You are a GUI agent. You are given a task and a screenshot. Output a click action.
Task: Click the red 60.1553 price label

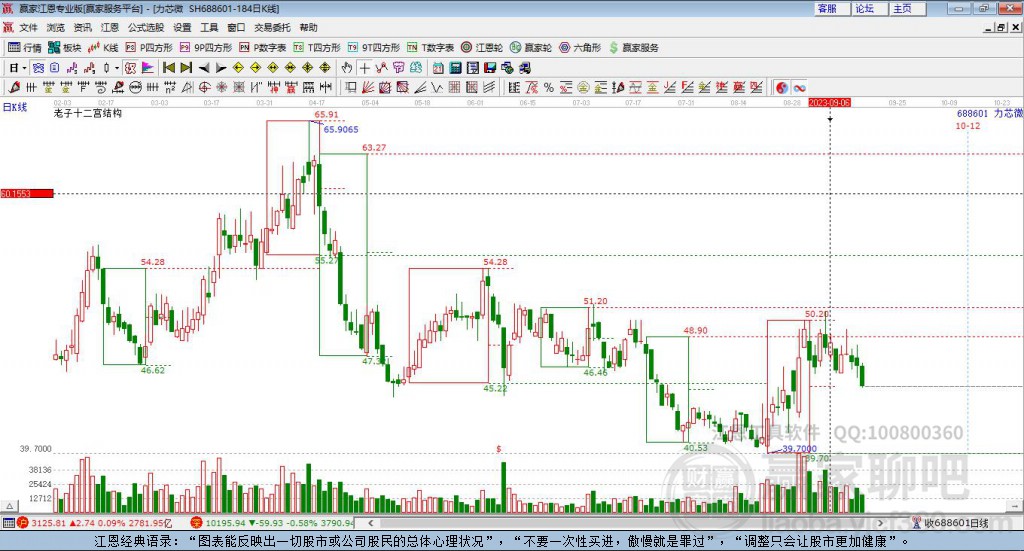pyautogui.click(x=27, y=194)
